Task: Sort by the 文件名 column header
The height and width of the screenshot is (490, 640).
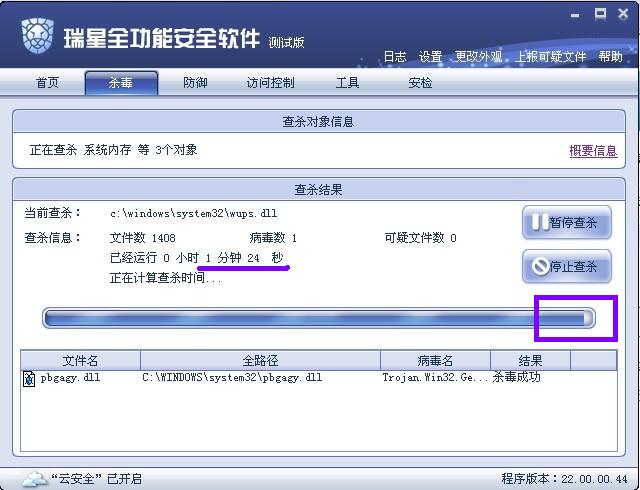Action: pos(80,360)
